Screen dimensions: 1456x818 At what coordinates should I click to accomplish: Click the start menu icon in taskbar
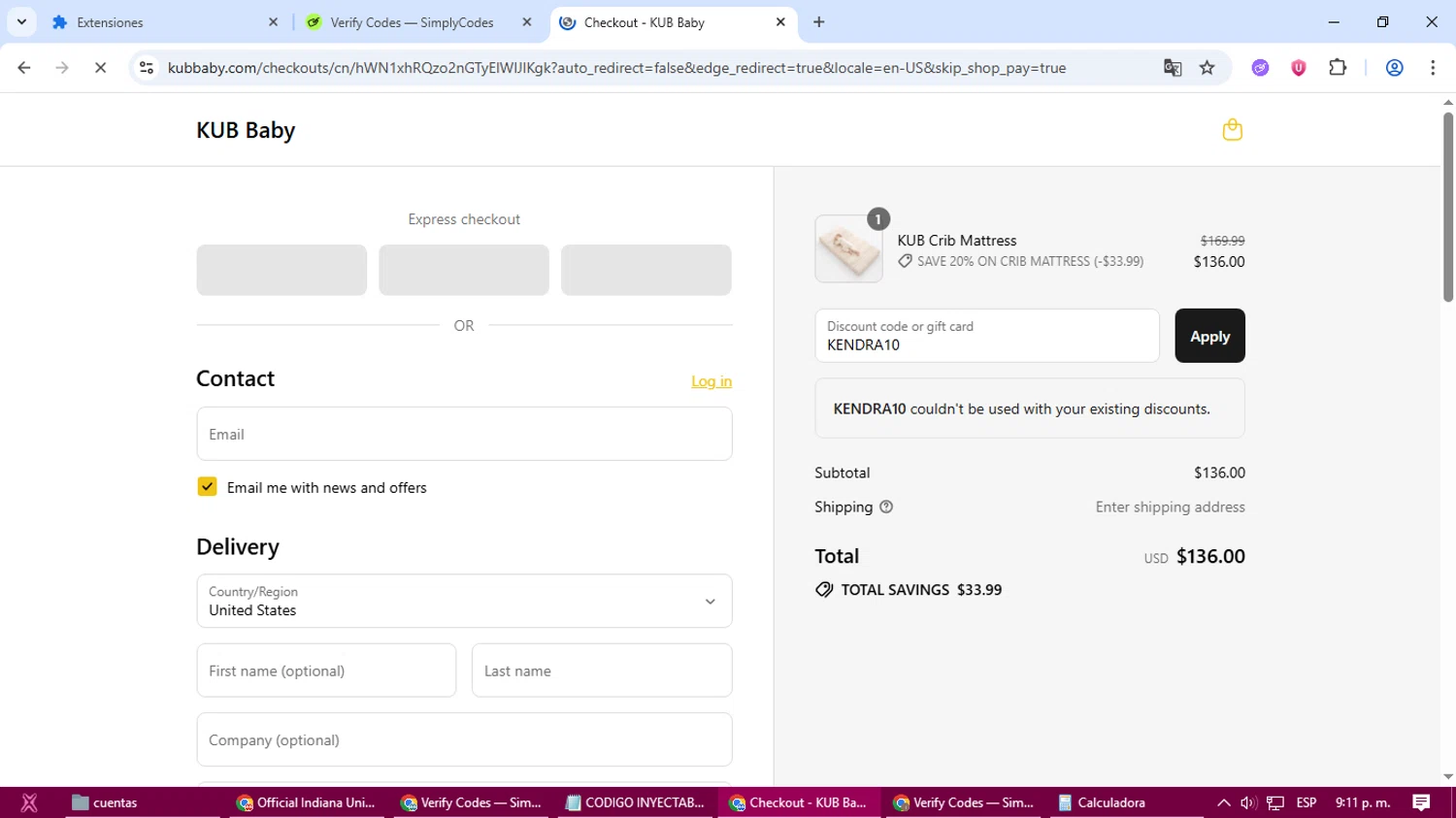[29, 802]
